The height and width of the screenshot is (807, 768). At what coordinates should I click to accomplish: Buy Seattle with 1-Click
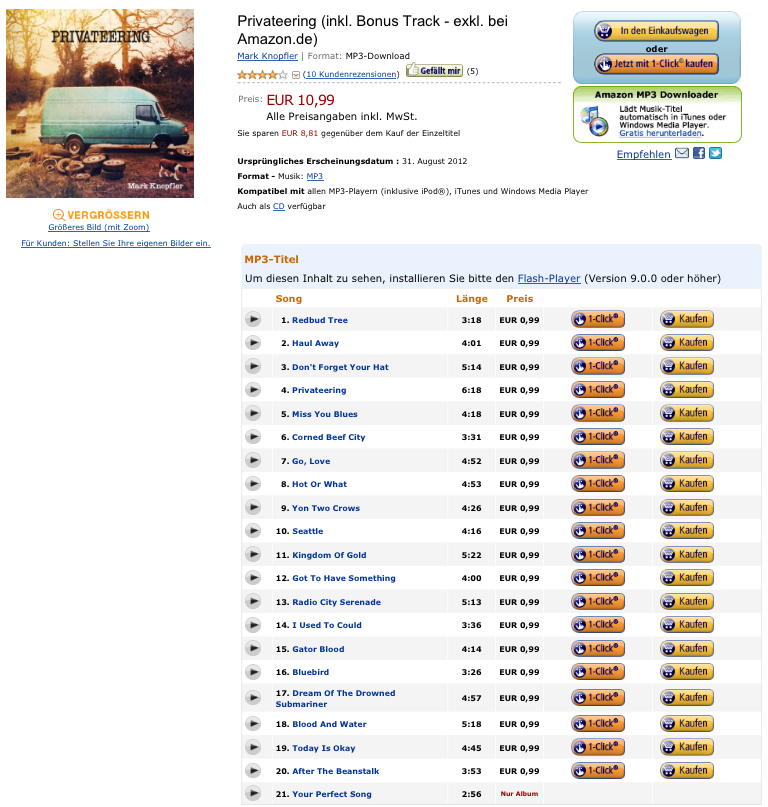click(x=598, y=531)
